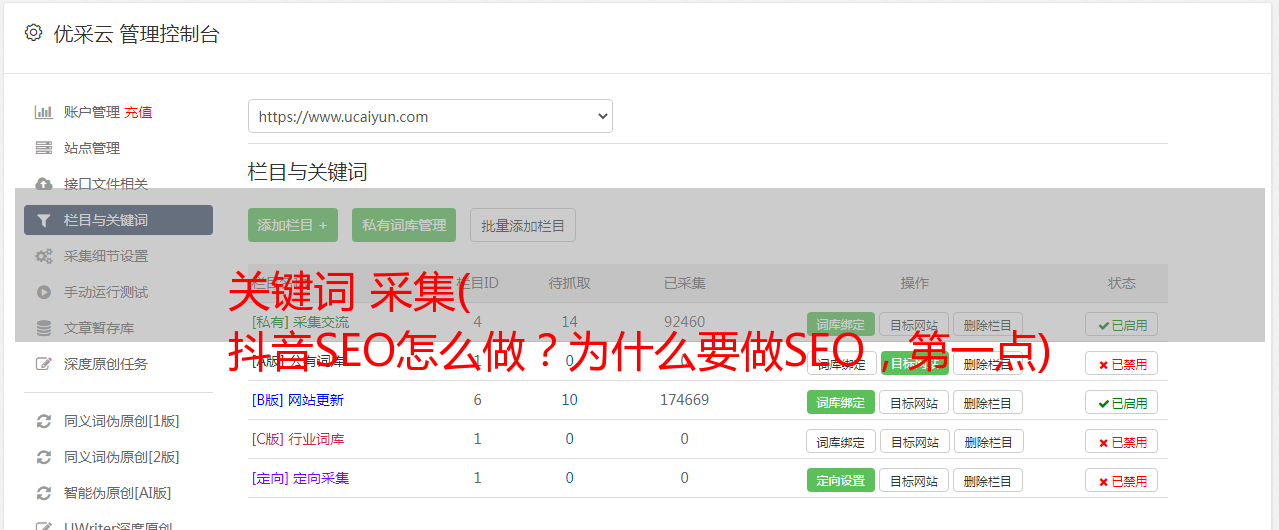Open the [C版] 行业词库 column link
1279x530 pixels.
coord(298,439)
